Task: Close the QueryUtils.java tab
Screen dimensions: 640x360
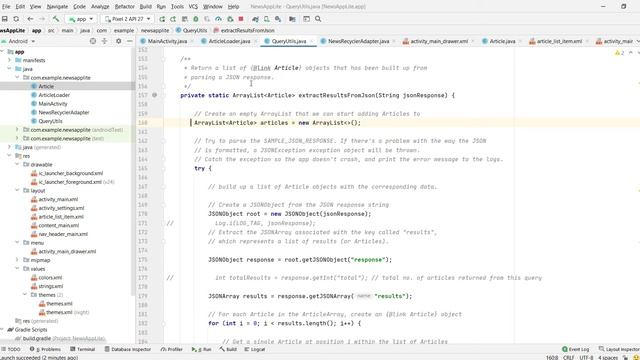Action: (311, 41)
